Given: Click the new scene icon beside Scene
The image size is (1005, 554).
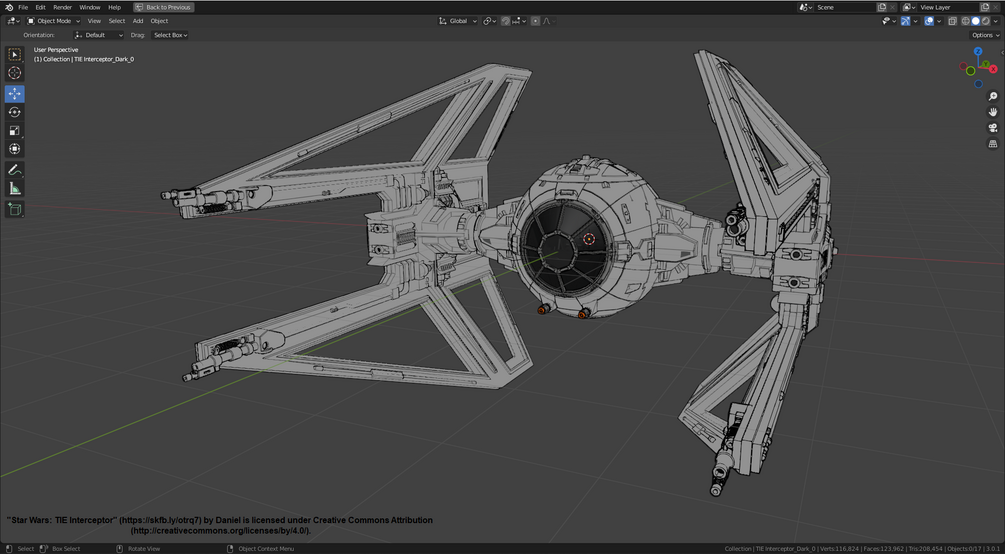Looking at the screenshot, I should (882, 7).
